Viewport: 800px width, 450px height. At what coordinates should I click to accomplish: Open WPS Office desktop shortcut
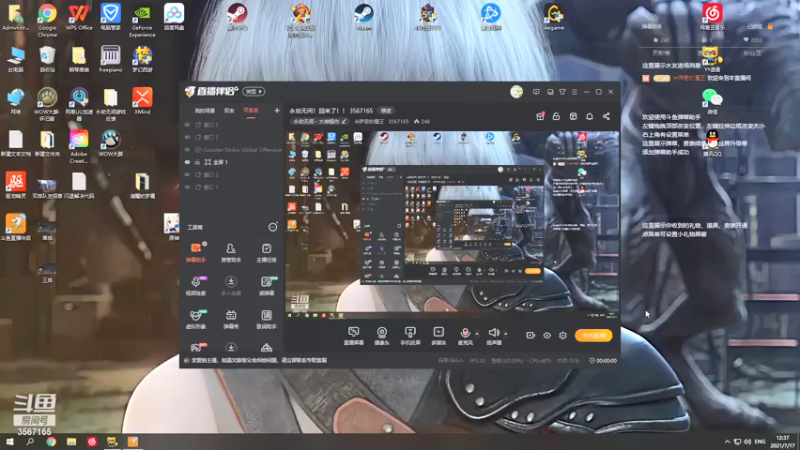79,18
